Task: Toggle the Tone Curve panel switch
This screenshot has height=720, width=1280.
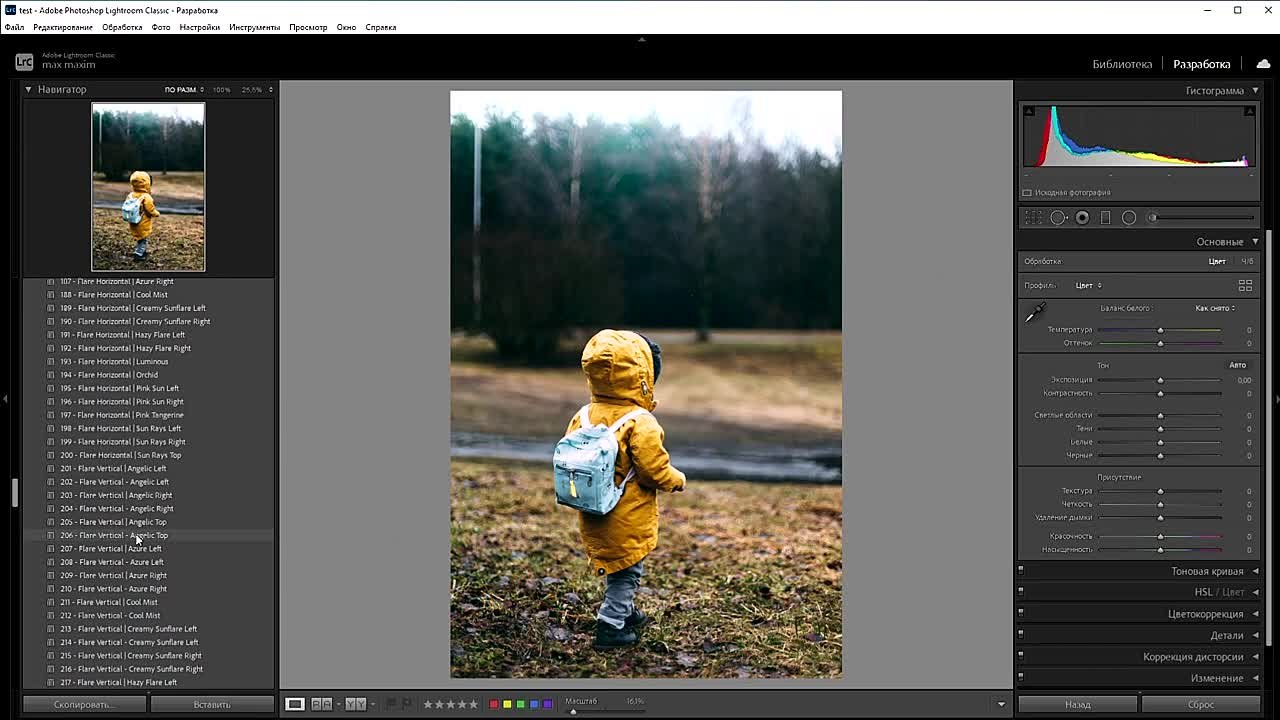Action: tap(1021, 571)
